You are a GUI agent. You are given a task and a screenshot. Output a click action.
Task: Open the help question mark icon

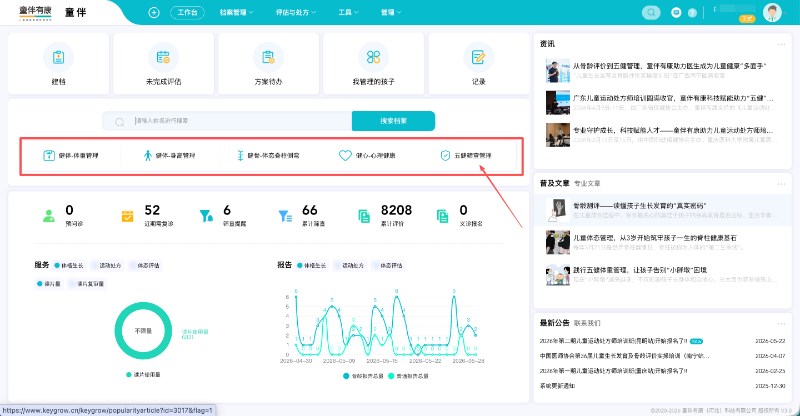click(x=692, y=13)
